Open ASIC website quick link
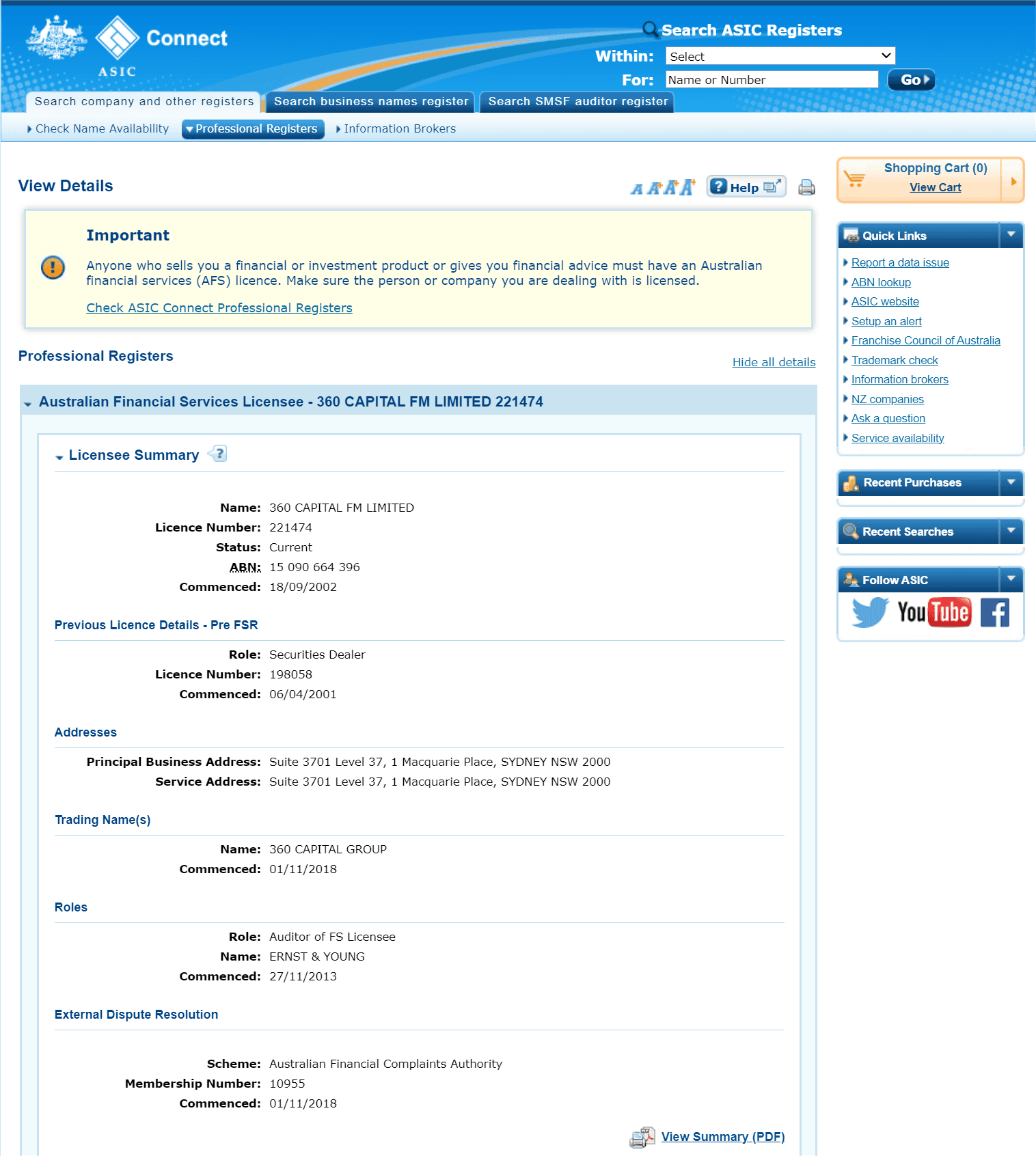 (x=885, y=301)
